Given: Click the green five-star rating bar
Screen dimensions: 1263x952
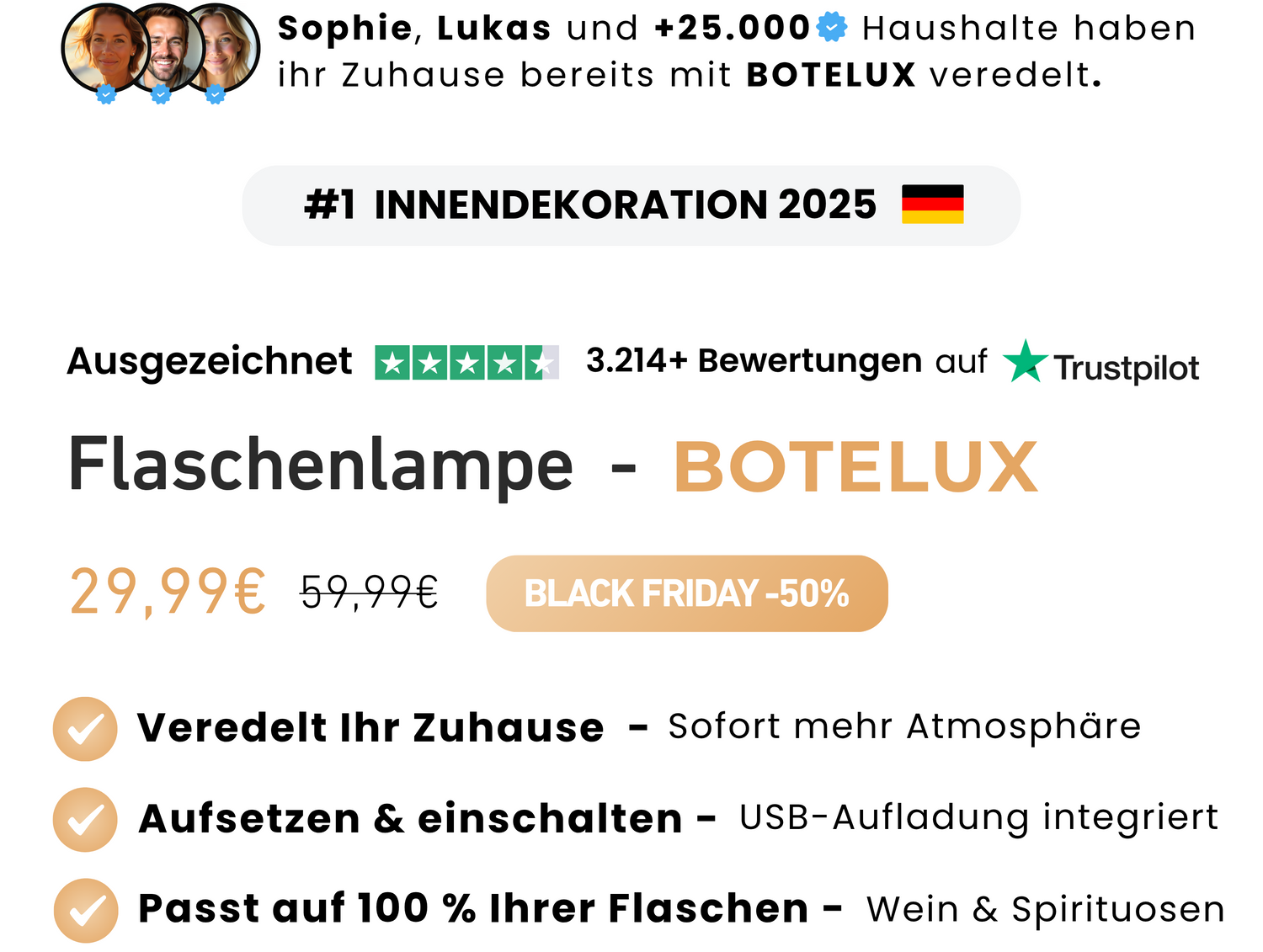Looking at the screenshot, I should (466, 363).
